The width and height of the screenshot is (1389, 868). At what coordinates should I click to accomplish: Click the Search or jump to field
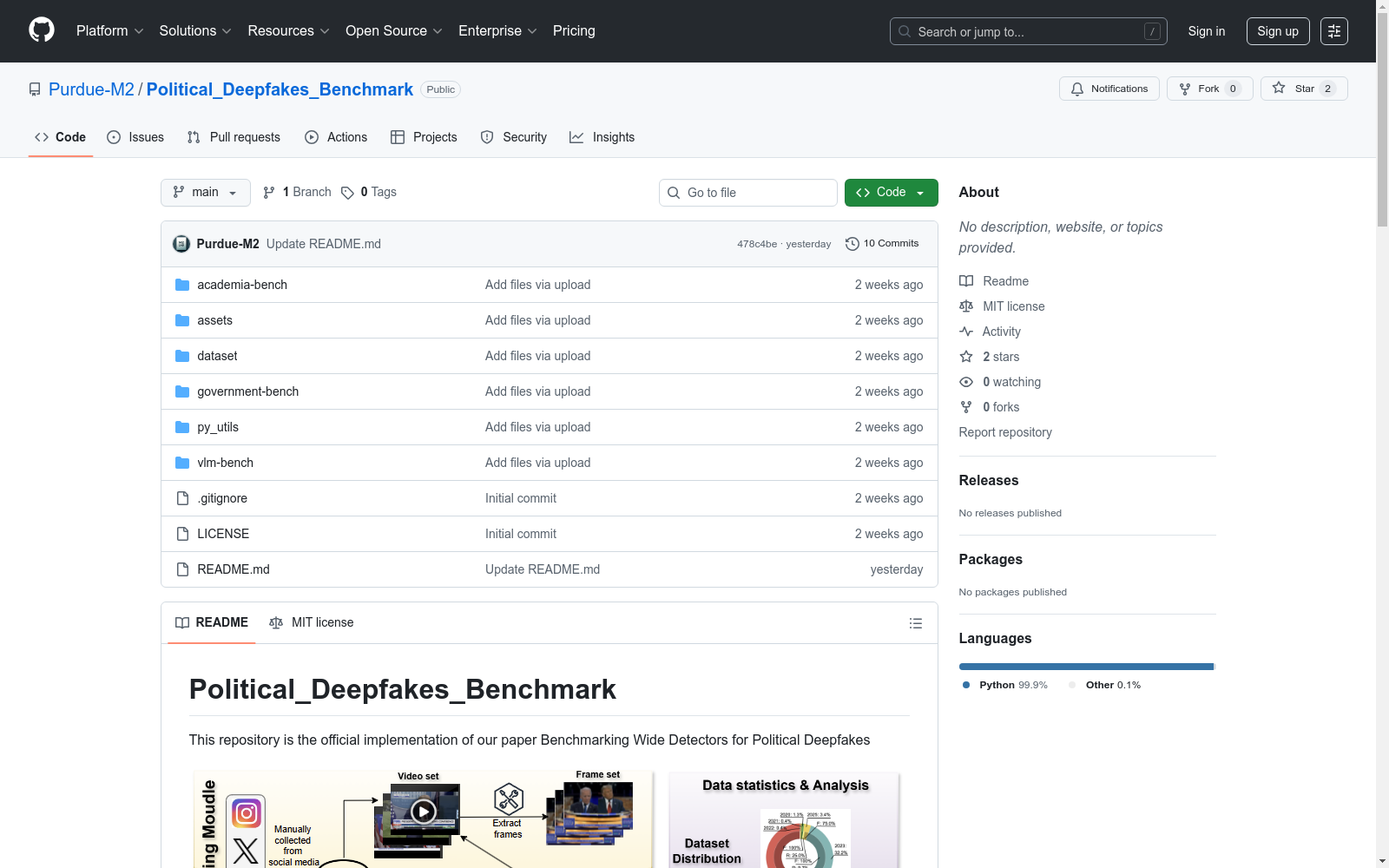point(1029,31)
